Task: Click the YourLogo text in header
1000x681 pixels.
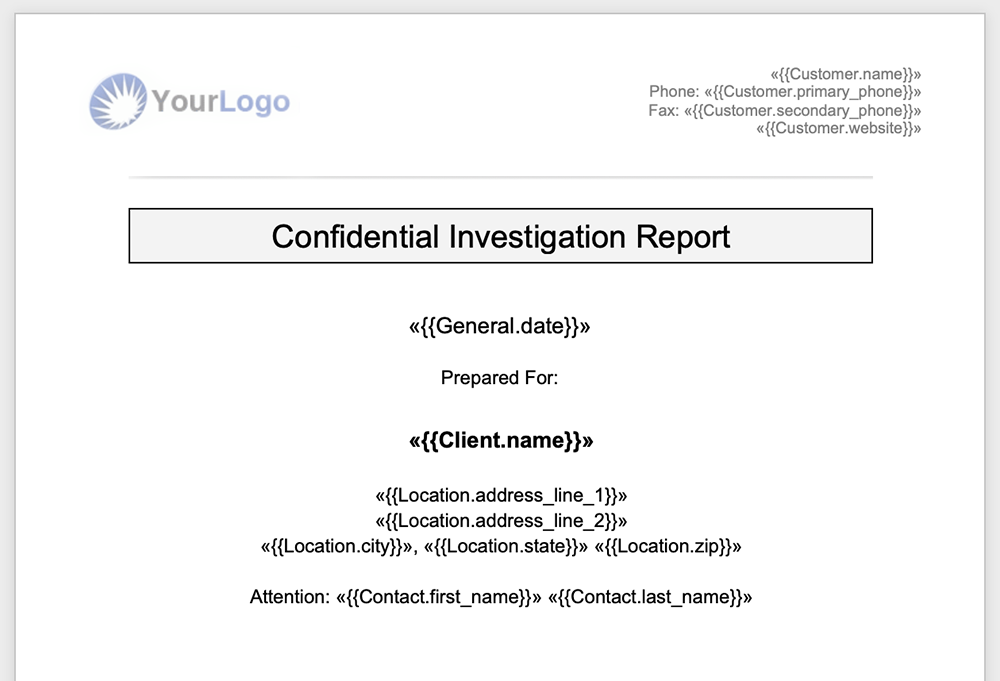Action: coord(221,101)
